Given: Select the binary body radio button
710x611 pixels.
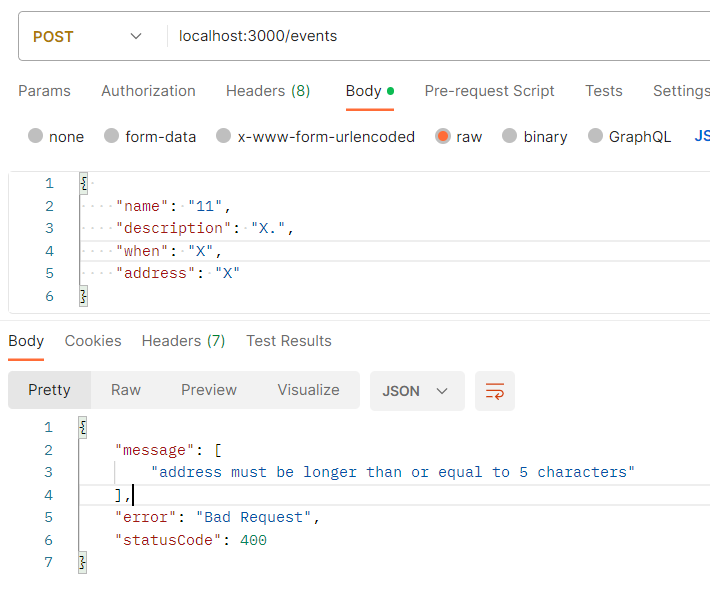Looking at the screenshot, I should tap(510, 136).
